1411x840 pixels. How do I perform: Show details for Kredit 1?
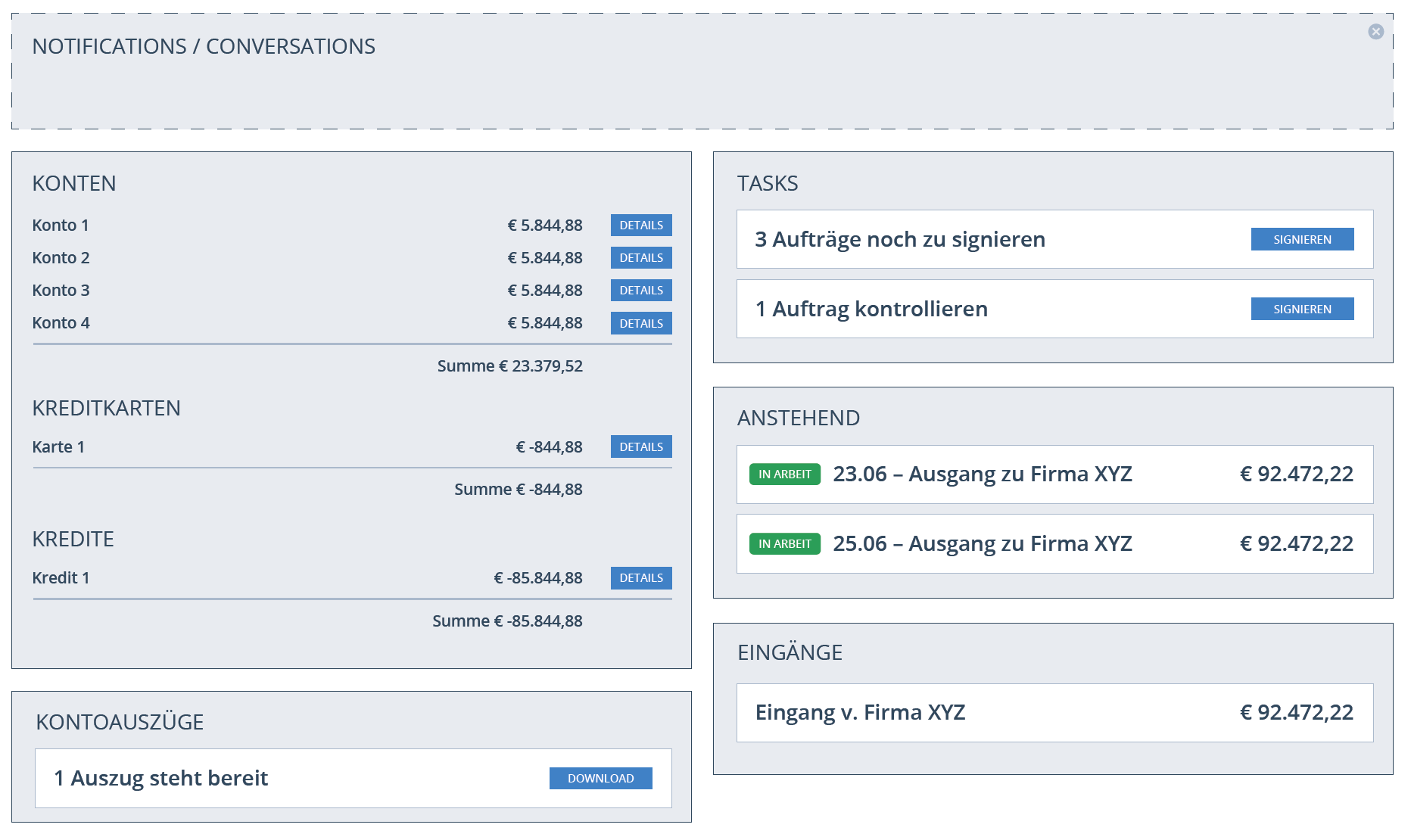coord(640,578)
